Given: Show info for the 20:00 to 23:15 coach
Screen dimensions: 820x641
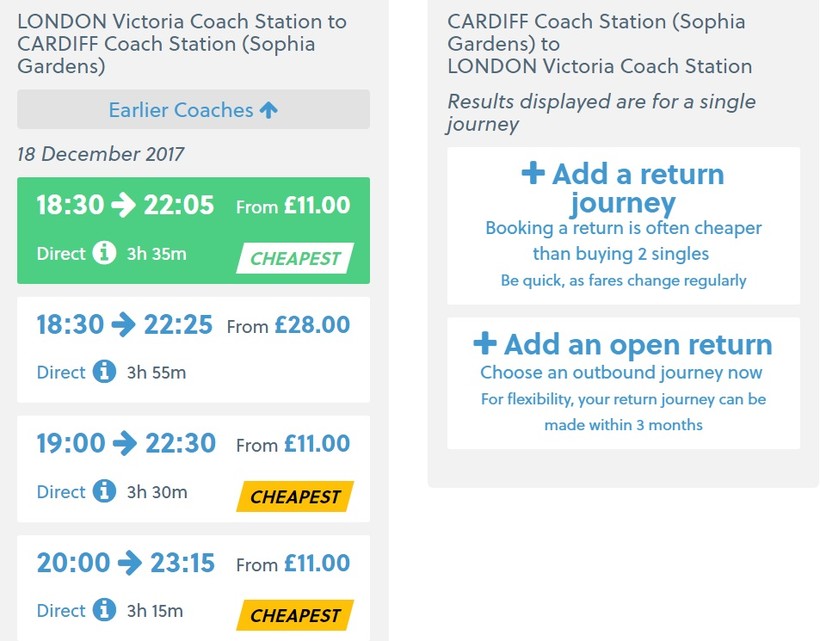Looking at the screenshot, I should [104, 610].
